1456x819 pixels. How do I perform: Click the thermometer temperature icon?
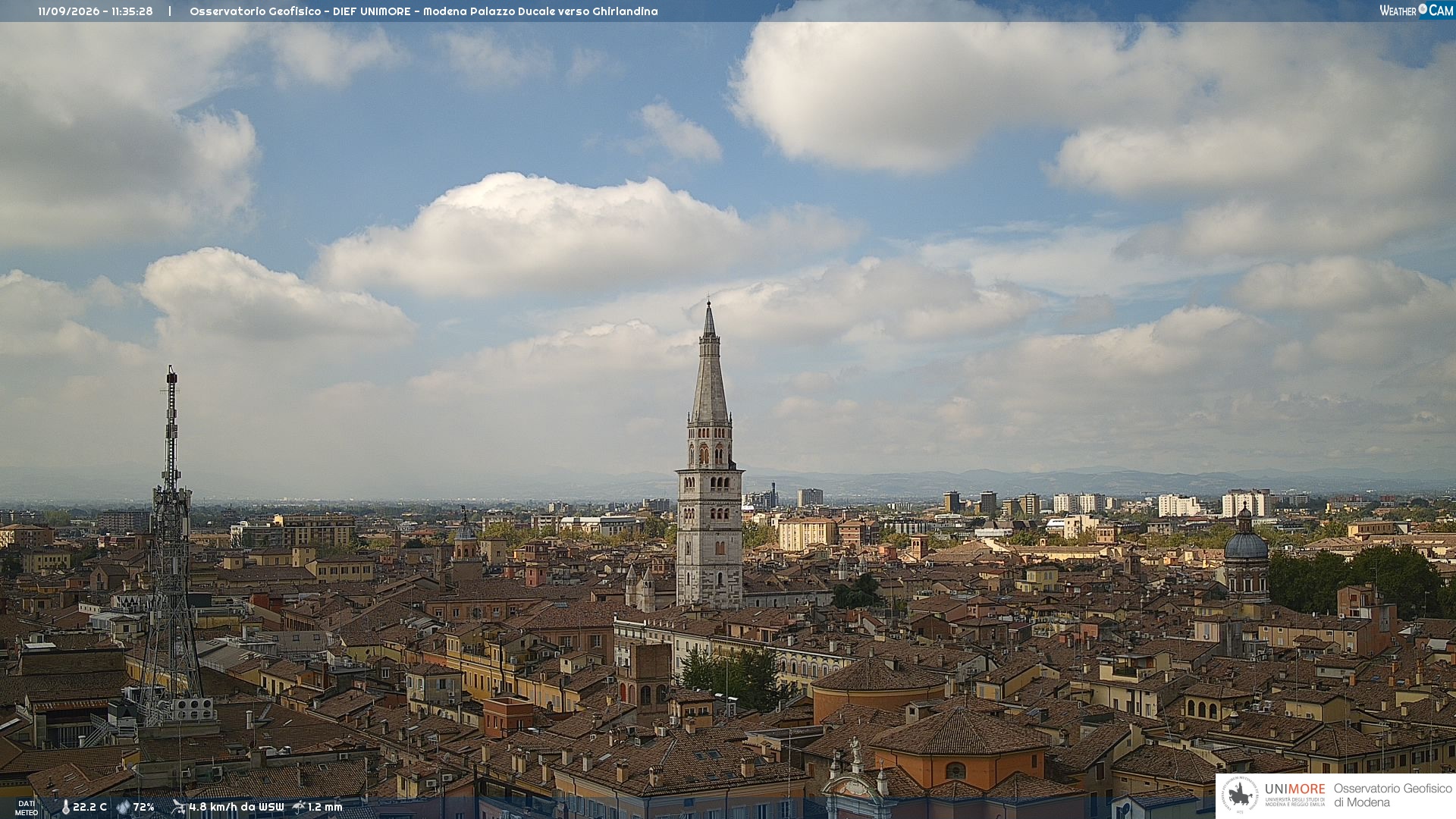tap(65, 807)
